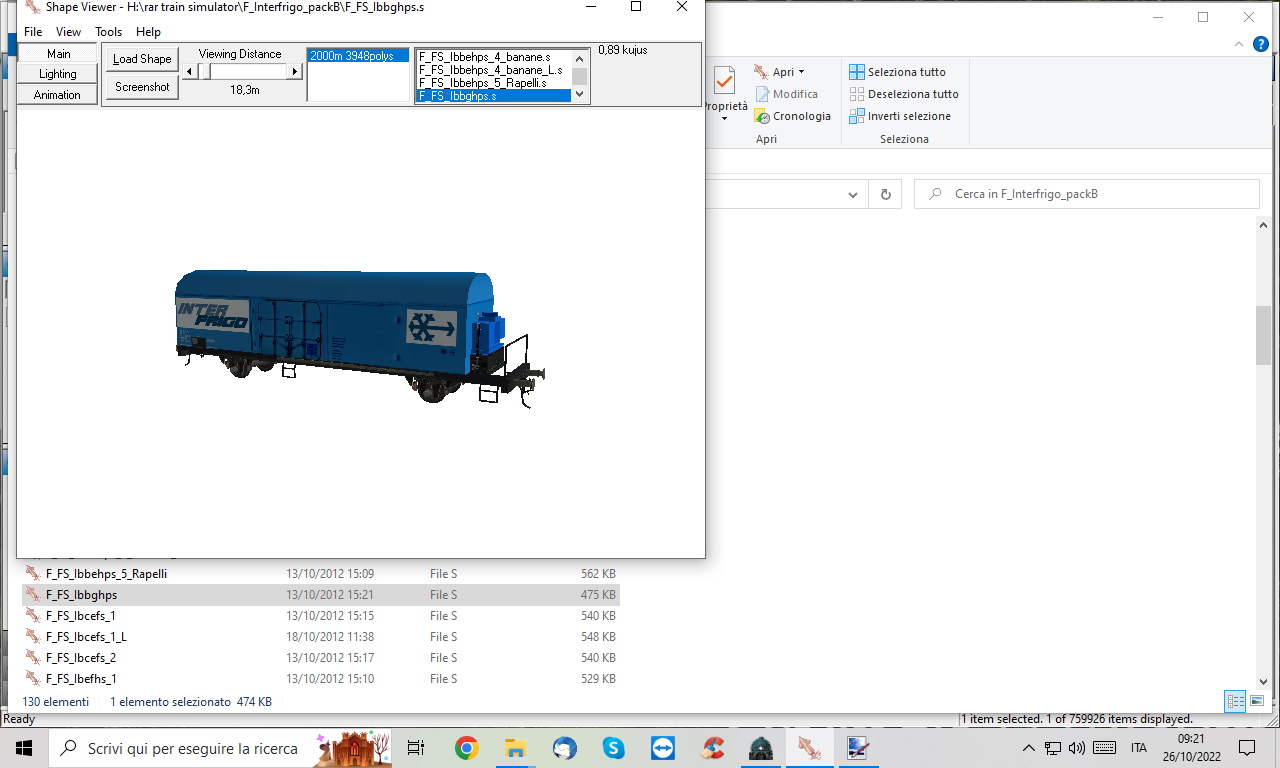Switch Explorer to details view icon
This screenshot has width=1280, height=768.
1235,701
